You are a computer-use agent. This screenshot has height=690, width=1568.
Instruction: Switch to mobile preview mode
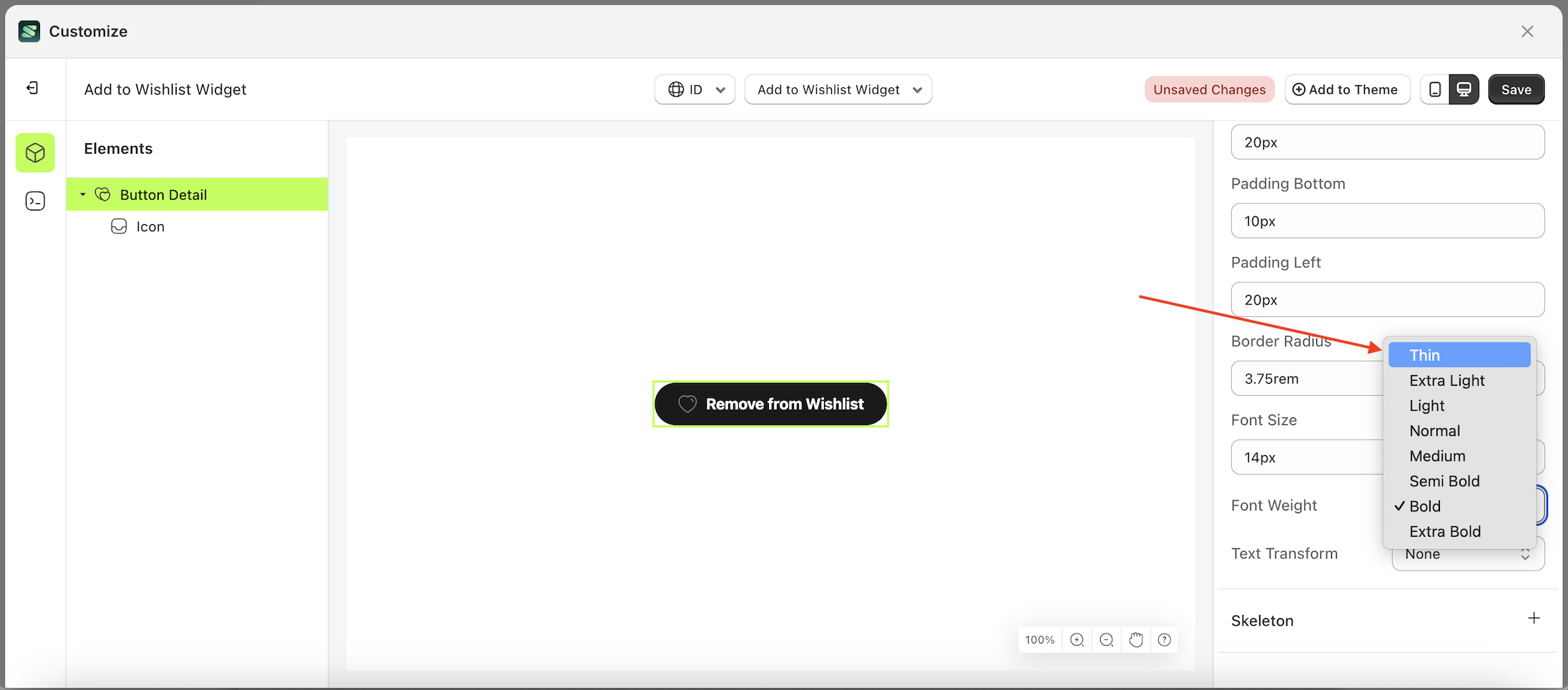(x=1435, y=89)
